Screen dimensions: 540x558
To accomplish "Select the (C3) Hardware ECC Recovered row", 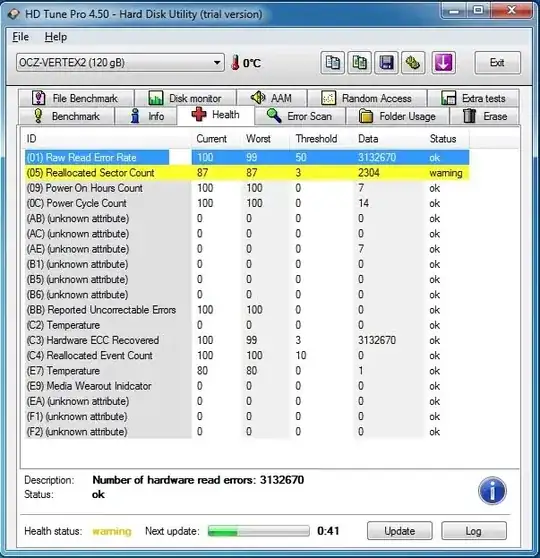I will pos(247,340).
